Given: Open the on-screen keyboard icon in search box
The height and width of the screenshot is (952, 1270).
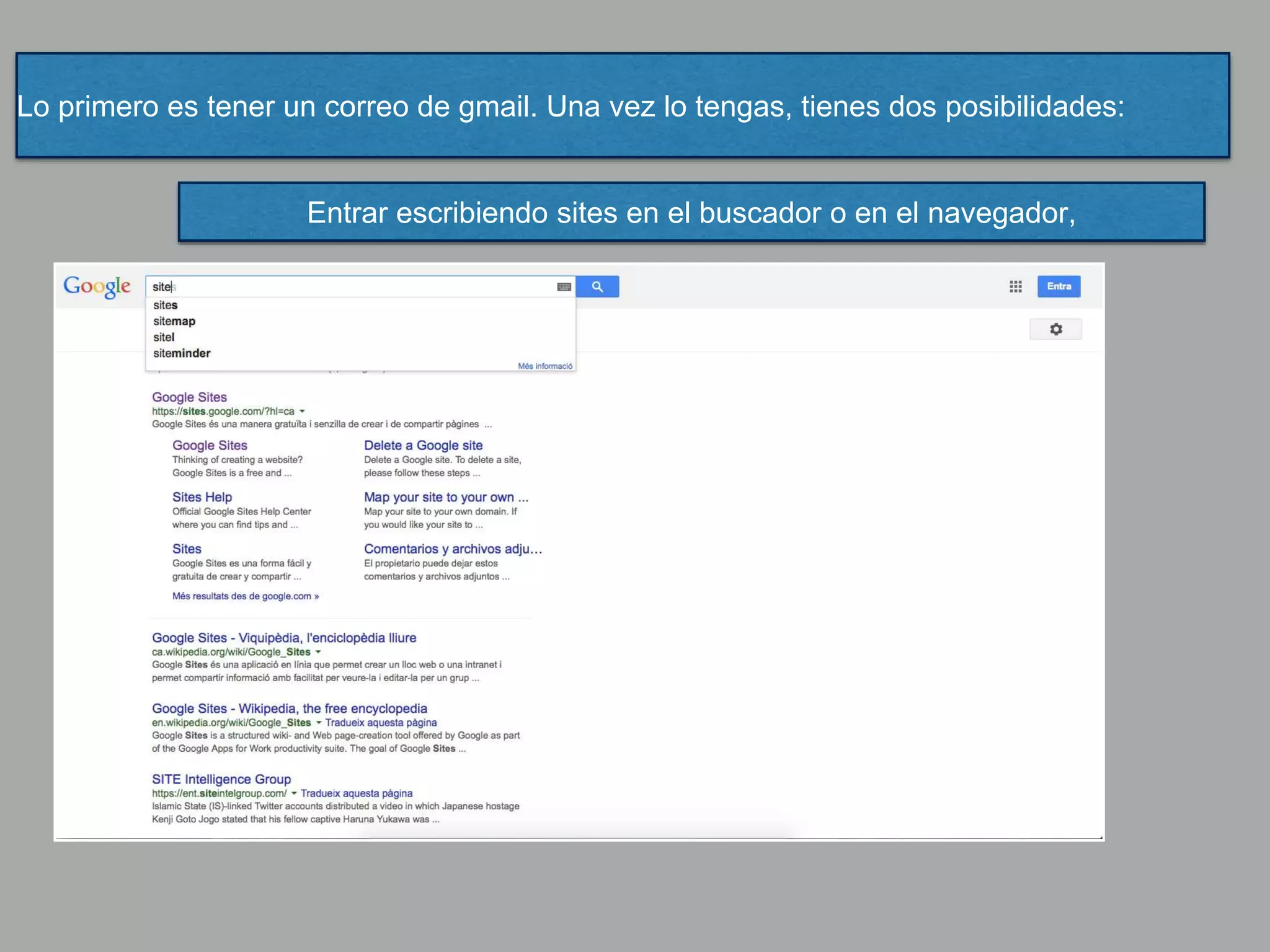Looking at the screenshot, I should 564,287.
